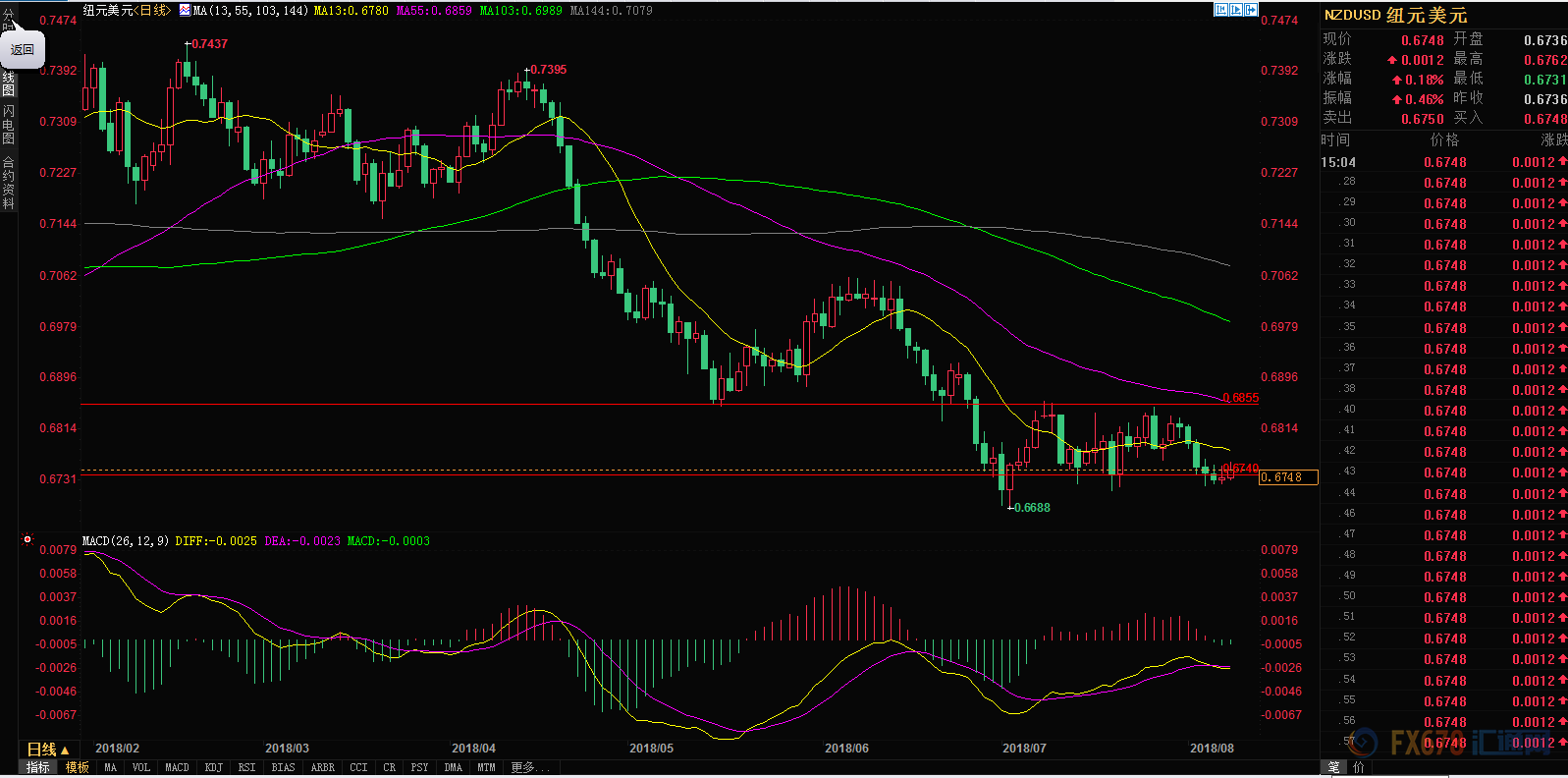Click the 最高 value 0.6762
The image size is (1568, 778).
click(x=1545, y=60)
